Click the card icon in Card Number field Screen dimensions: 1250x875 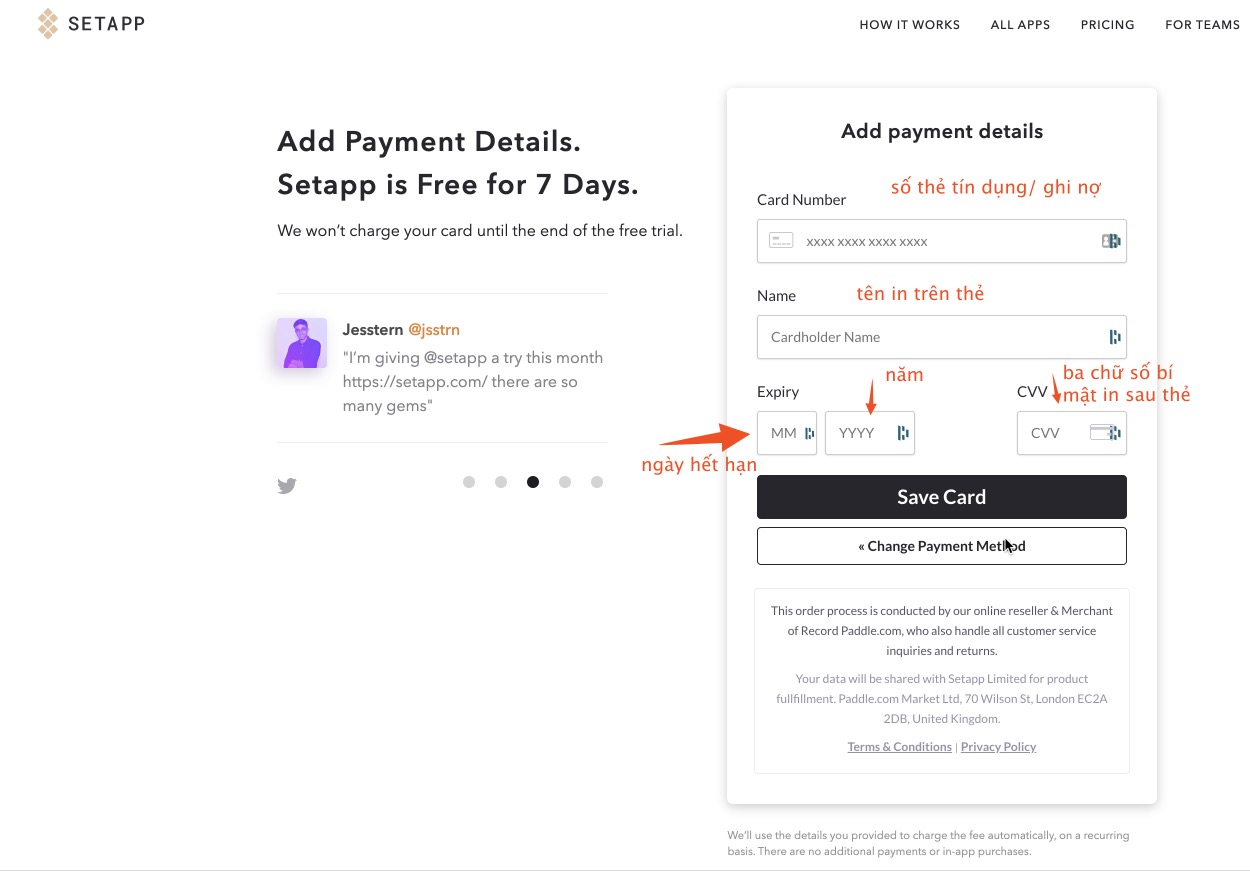[781, 241]
